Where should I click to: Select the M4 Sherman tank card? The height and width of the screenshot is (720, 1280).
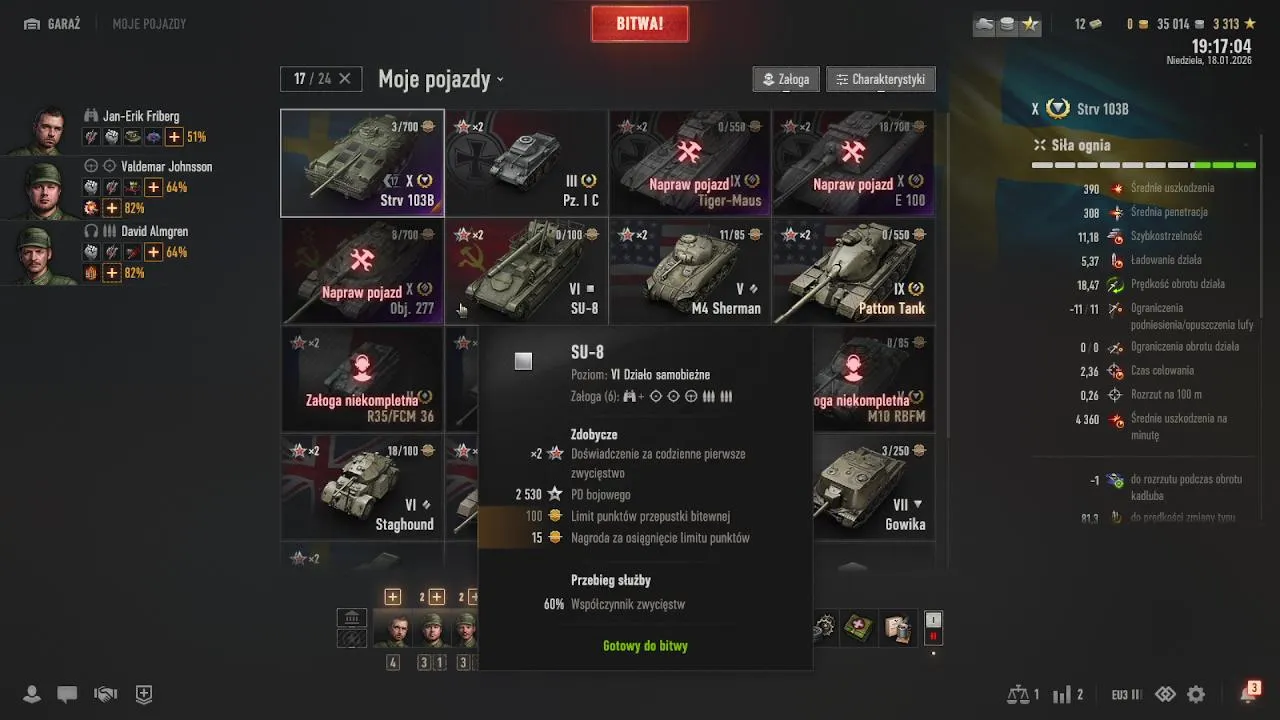(690, 271)
